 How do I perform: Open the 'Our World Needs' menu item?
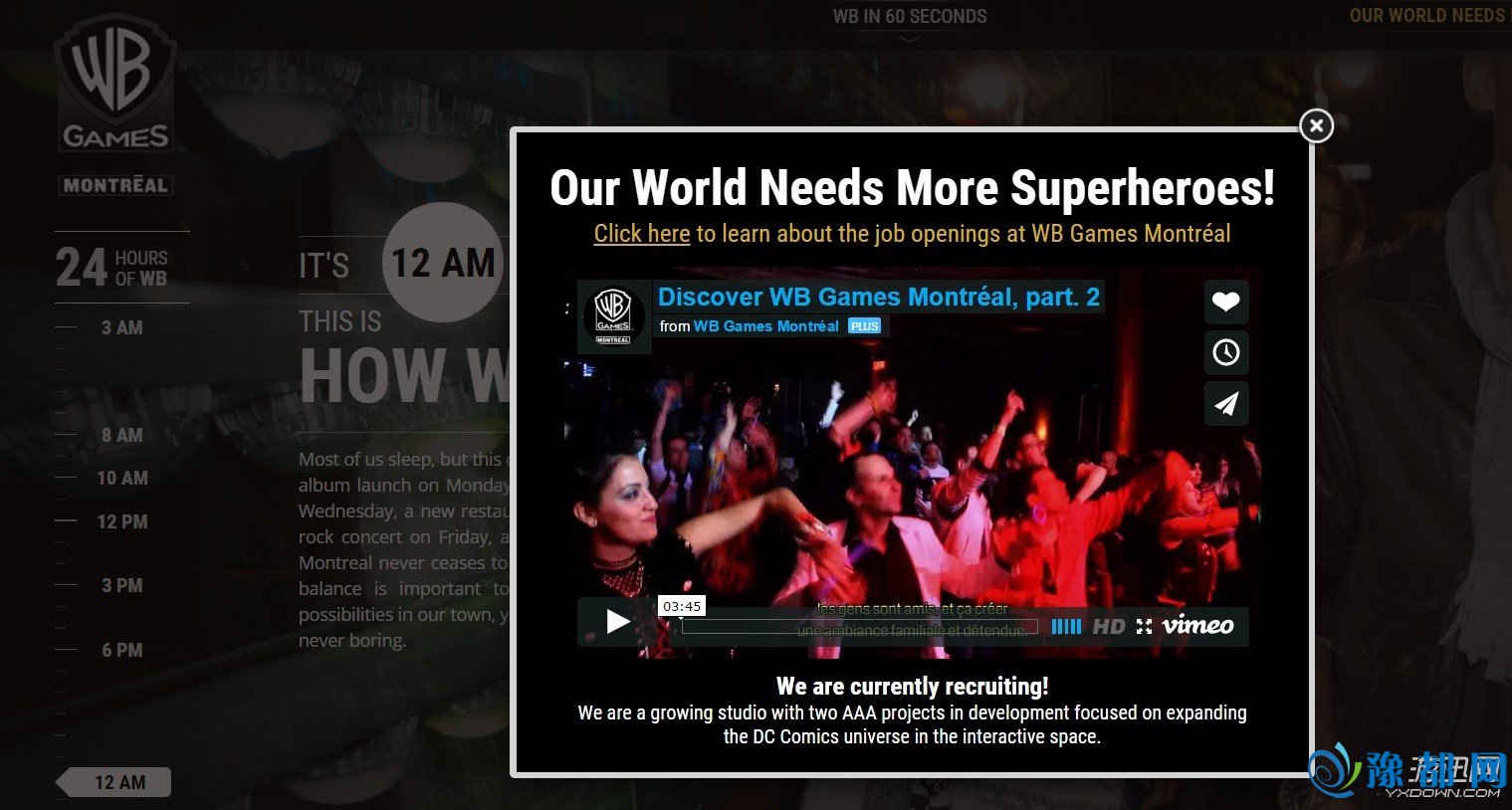(x=1427, y=16)
